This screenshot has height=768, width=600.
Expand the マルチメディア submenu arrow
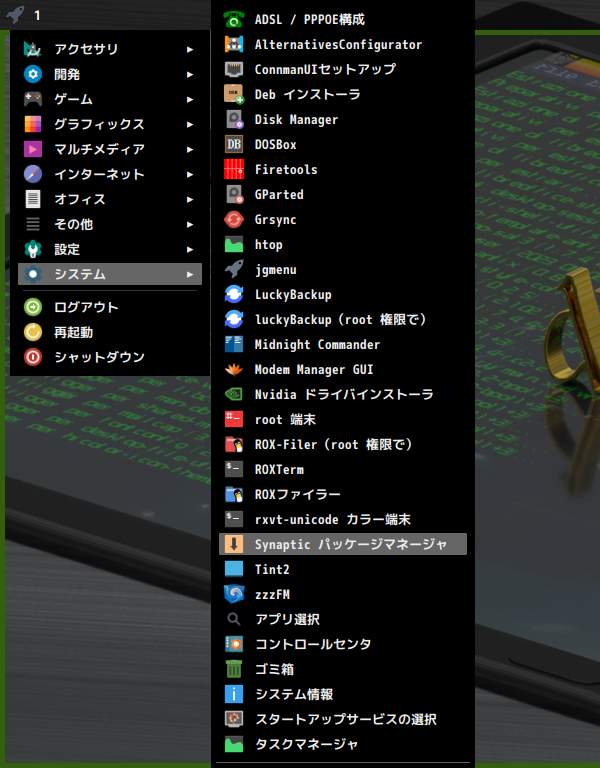190,149
